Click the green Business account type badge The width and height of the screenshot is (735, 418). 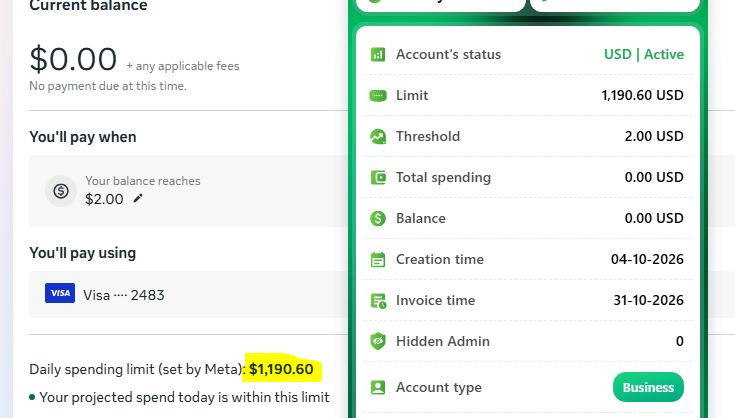point(648,387)
